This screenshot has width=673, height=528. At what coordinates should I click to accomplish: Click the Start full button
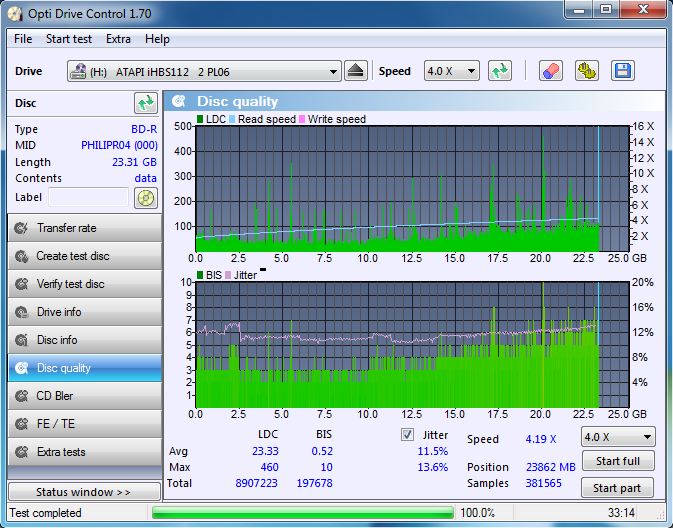[618, 461]
